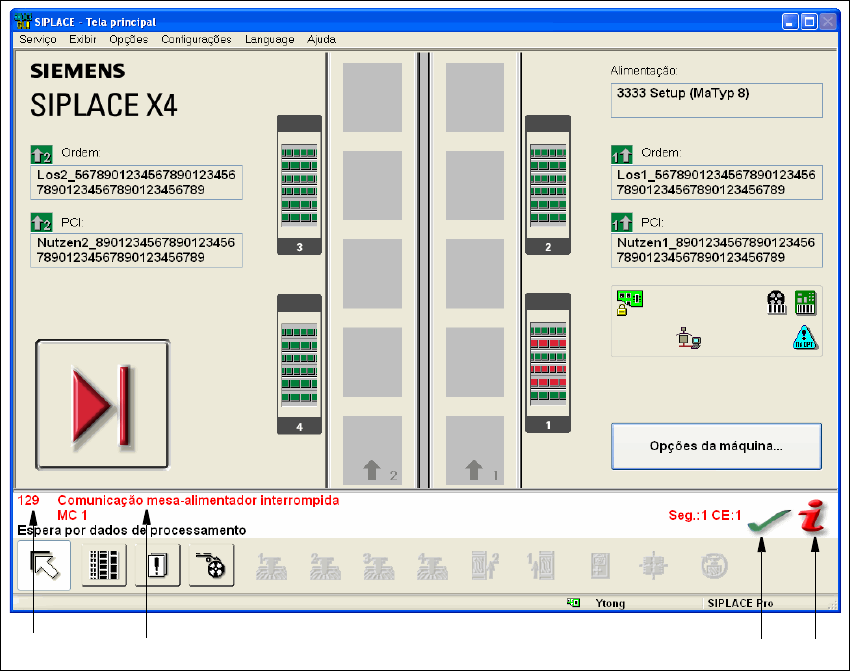Click the lane 2 Ordem arrow icon
This screenshot has height=671, width=850.
(x=42, y=154)
